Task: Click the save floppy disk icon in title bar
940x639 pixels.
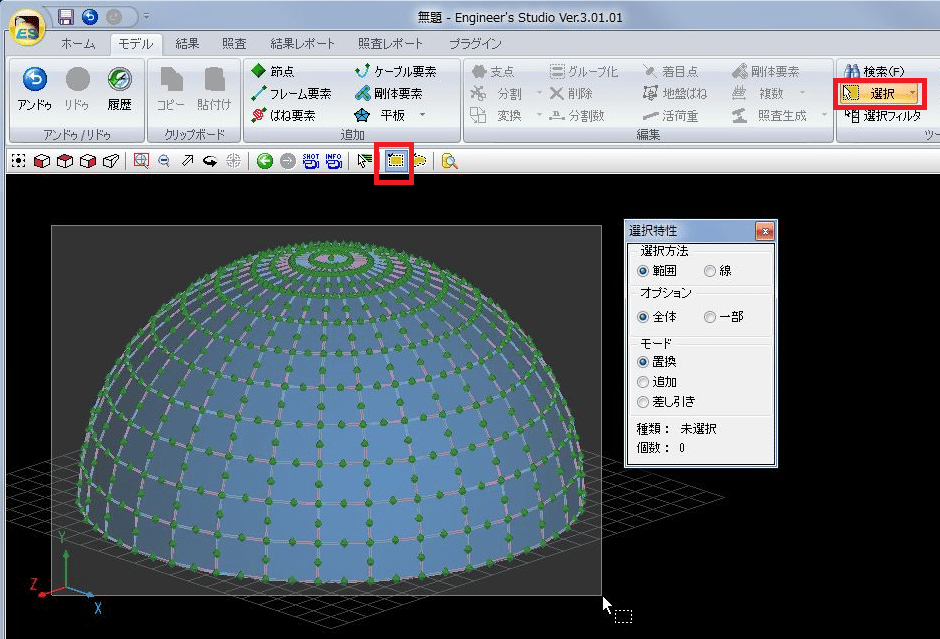Action: pos(66,17)
